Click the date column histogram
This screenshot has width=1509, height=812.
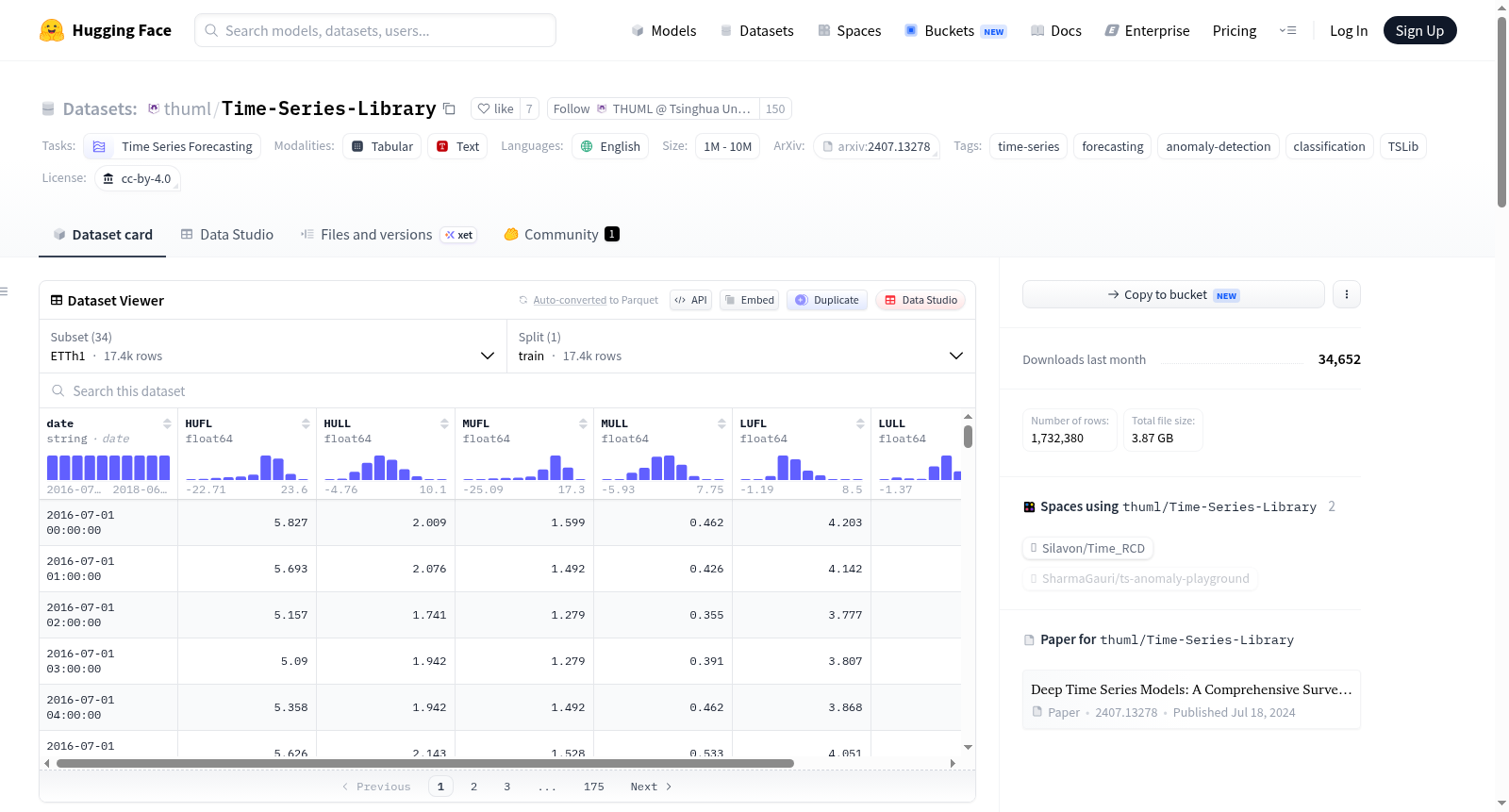(x=108, y=468)
